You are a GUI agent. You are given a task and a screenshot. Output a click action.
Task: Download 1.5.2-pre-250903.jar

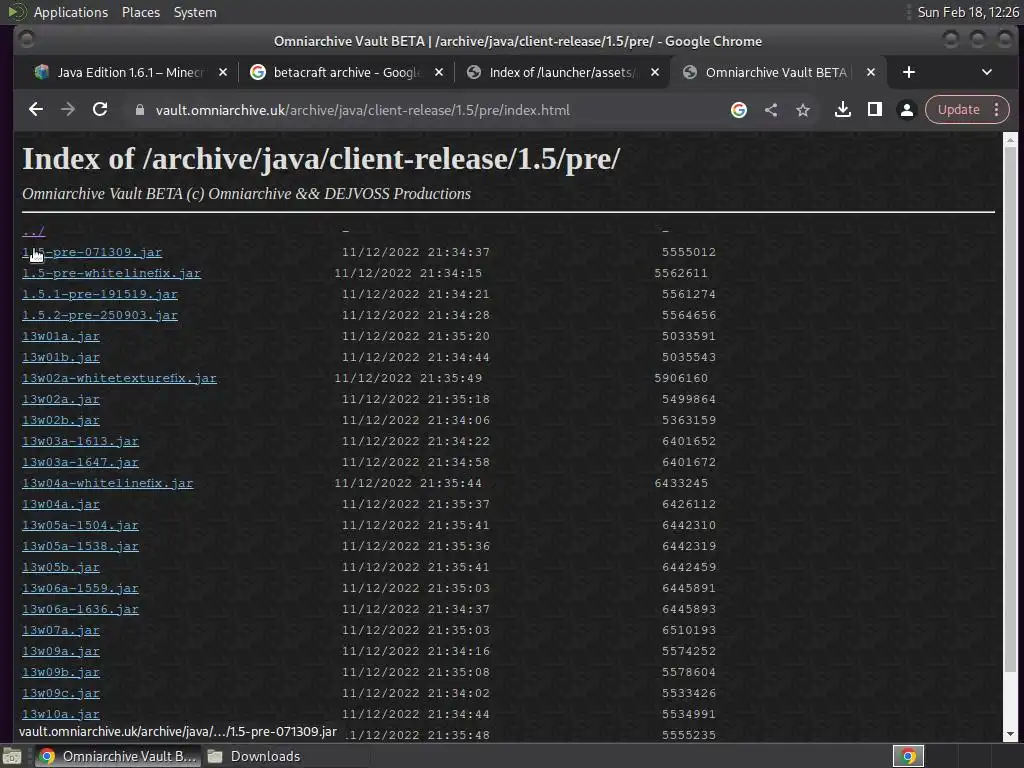(100, 315)
